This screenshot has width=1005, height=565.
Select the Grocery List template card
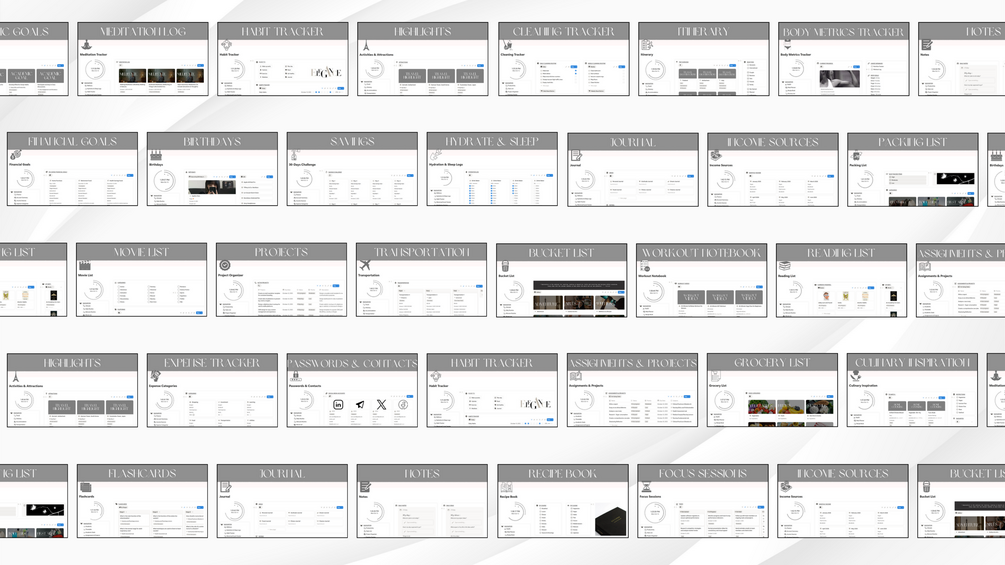tap(772, 390)
